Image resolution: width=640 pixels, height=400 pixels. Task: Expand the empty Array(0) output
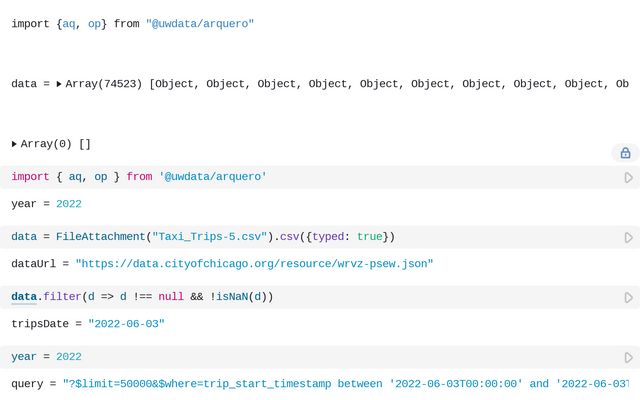coord(14,144)
